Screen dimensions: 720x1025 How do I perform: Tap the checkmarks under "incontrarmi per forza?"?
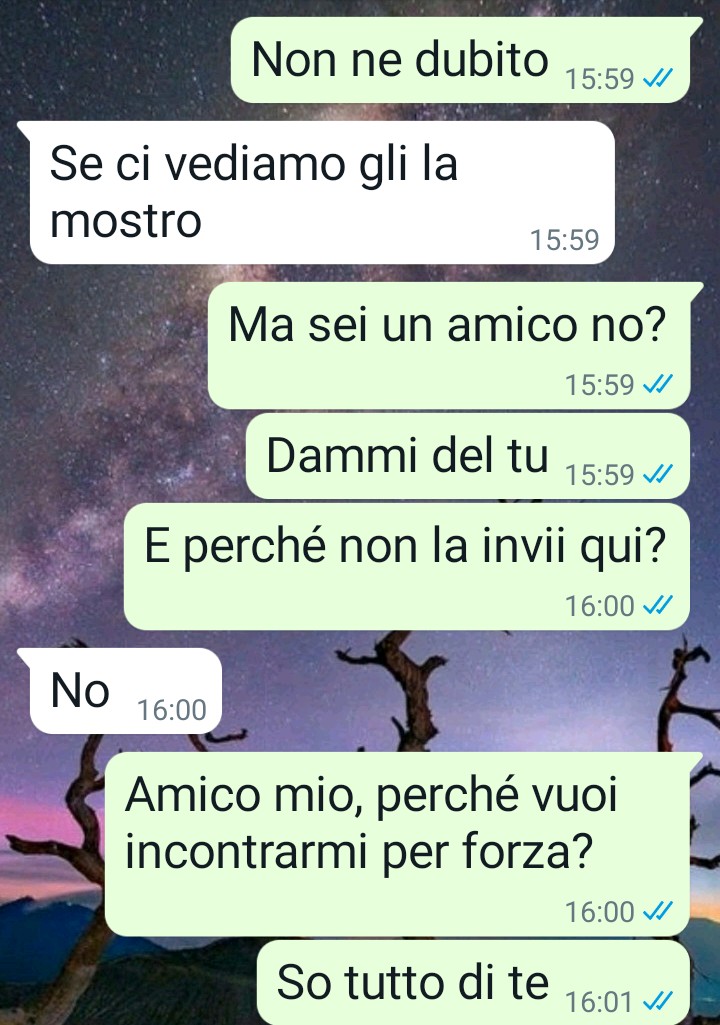657,911
